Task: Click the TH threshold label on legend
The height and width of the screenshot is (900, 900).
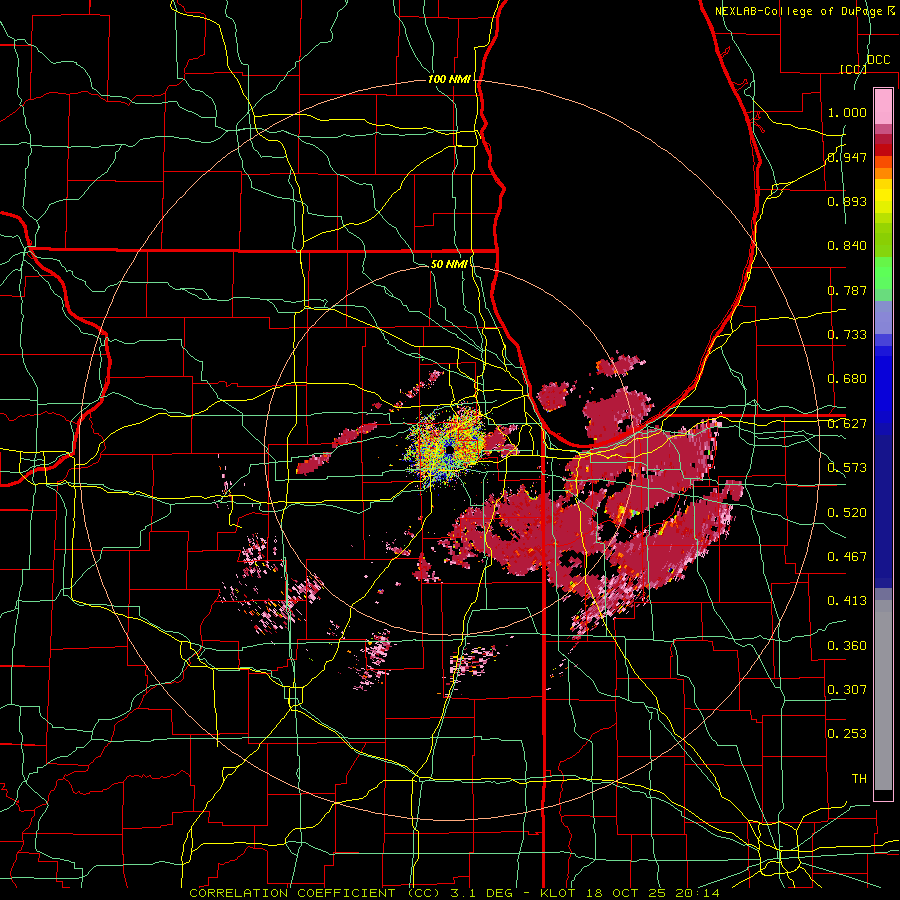Action: (859, 779)
